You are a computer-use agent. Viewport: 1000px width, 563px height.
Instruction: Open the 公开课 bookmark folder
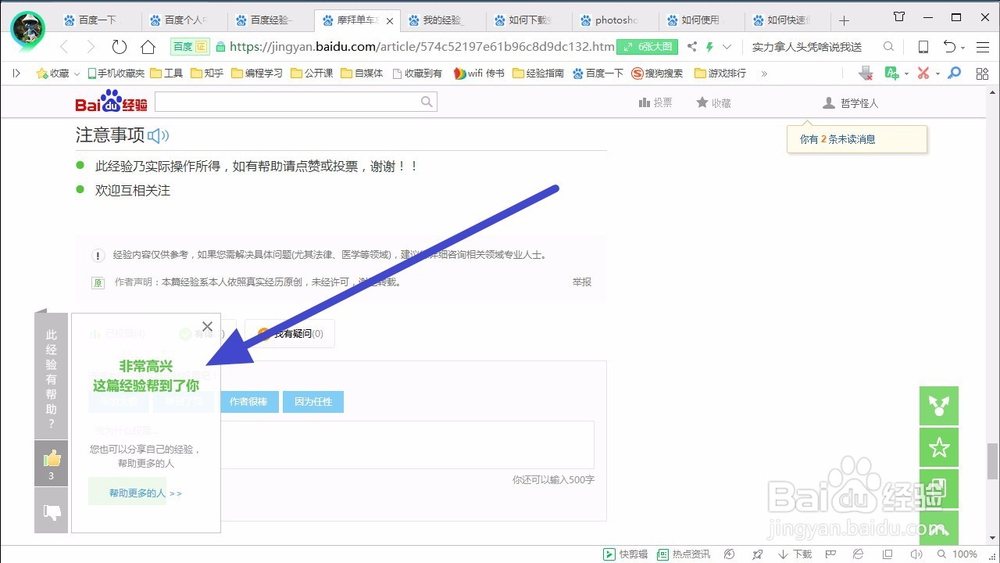312,73
